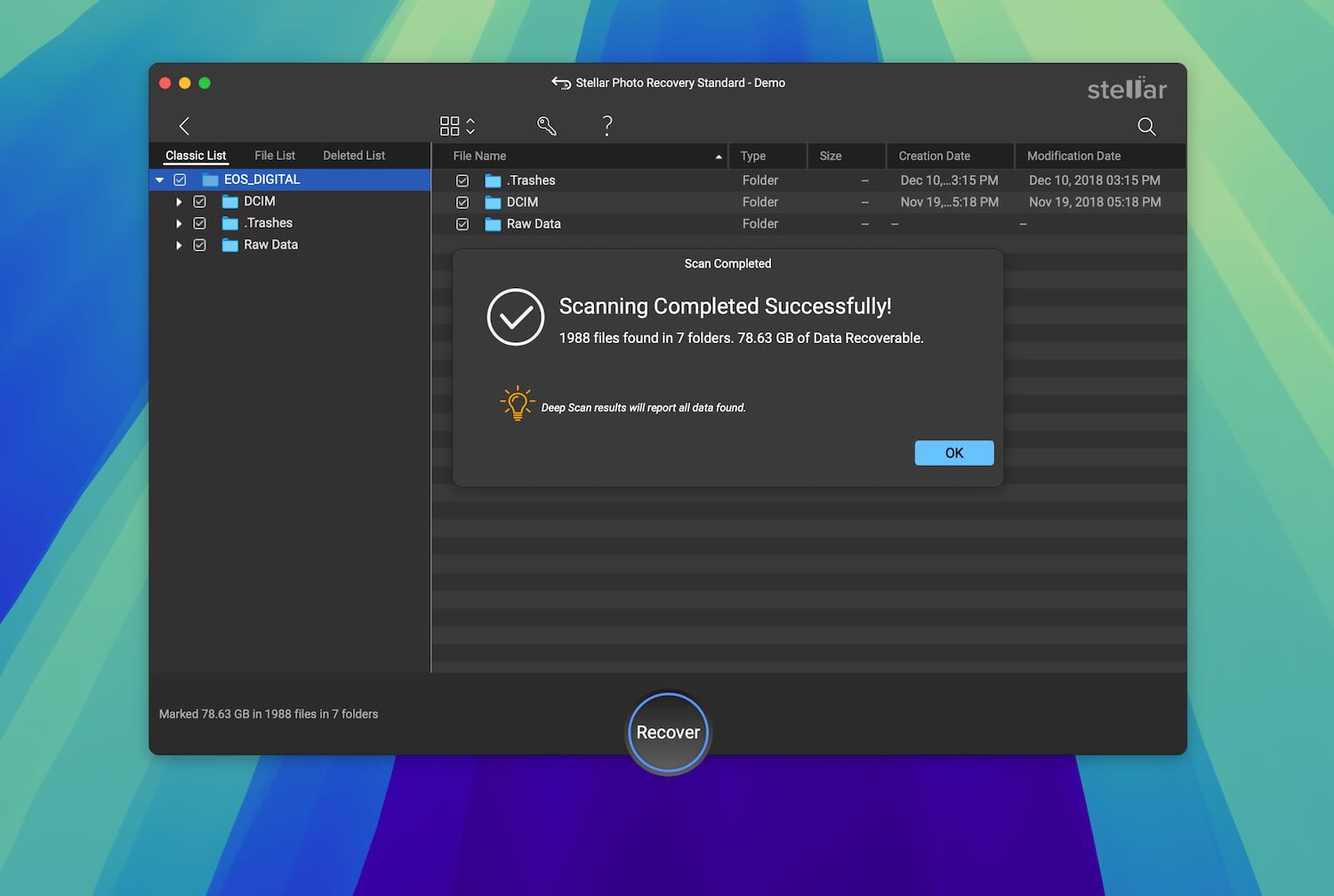Minimize the window with yellow button

click(x=185, y=83)
